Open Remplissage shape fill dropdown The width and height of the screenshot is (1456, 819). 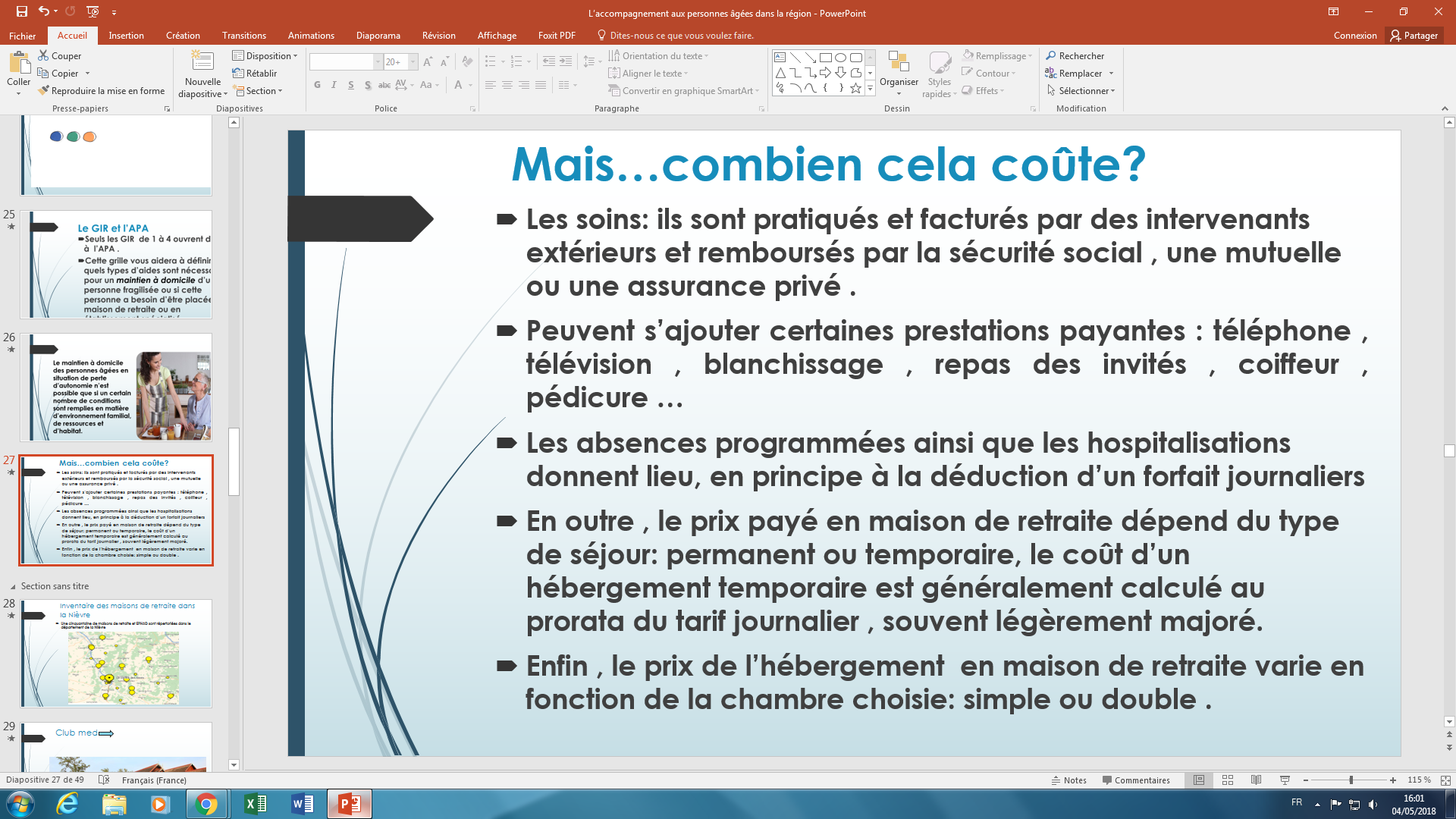997,55
